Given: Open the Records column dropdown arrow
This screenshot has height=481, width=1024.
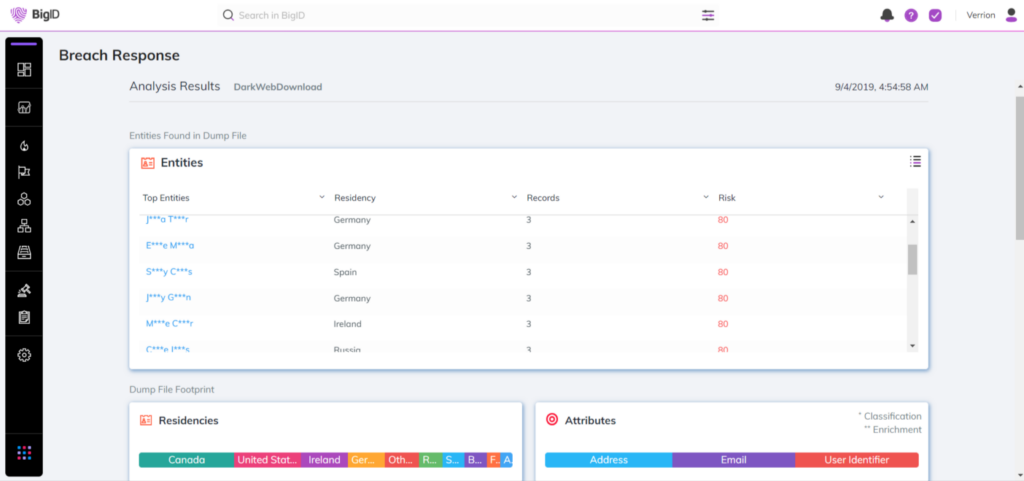Looking at the screenshot, I should tap(706, 197).
